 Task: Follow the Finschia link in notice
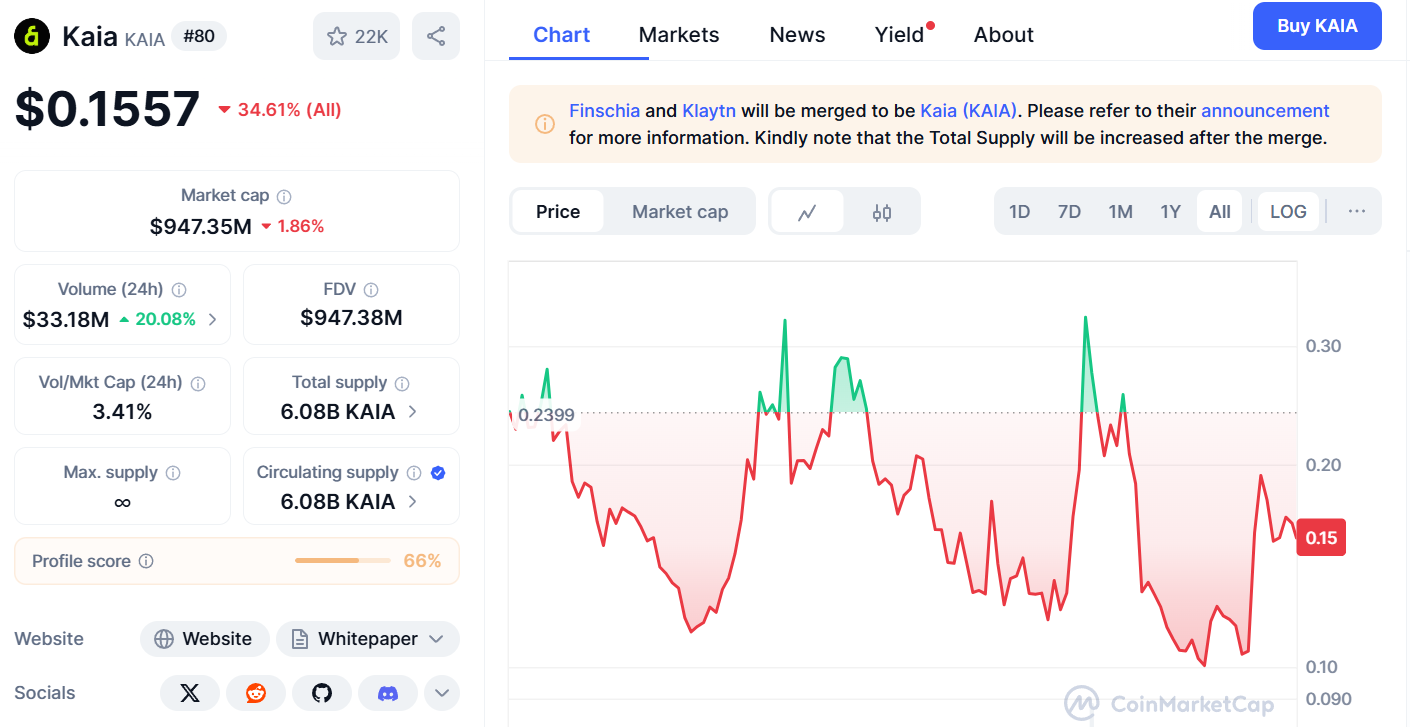(604, 111)
